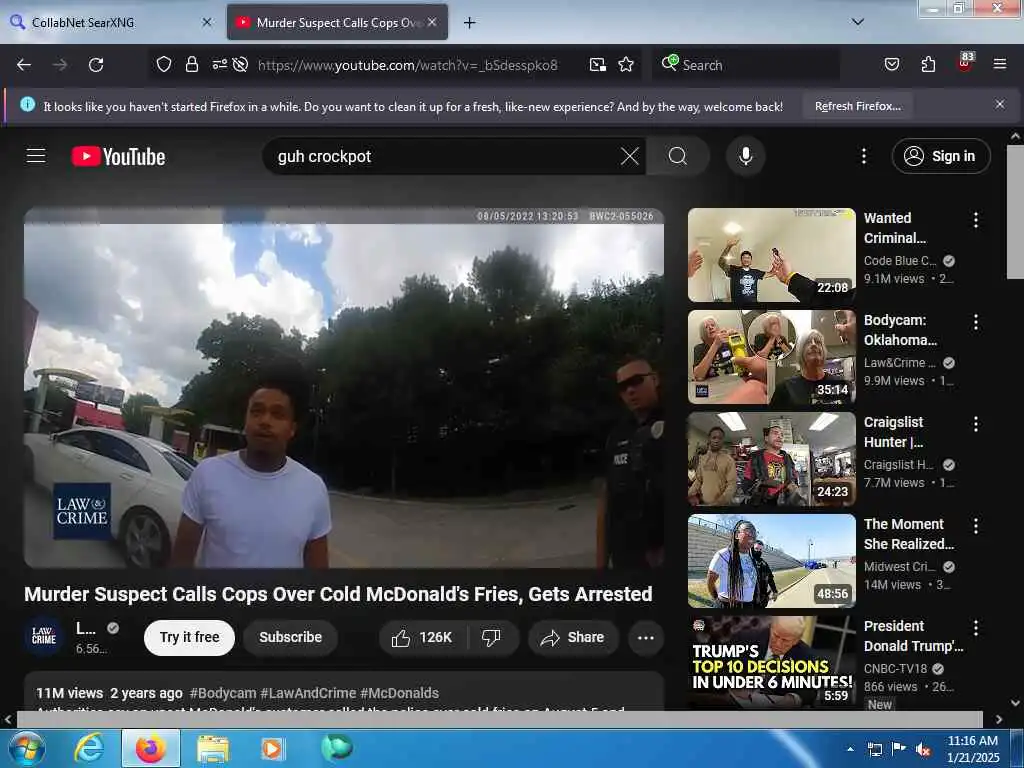The width and height of the screenshot is (1024, 768).
Task: Click the Firefox Search field in toolbar
Action: (746, 65)
